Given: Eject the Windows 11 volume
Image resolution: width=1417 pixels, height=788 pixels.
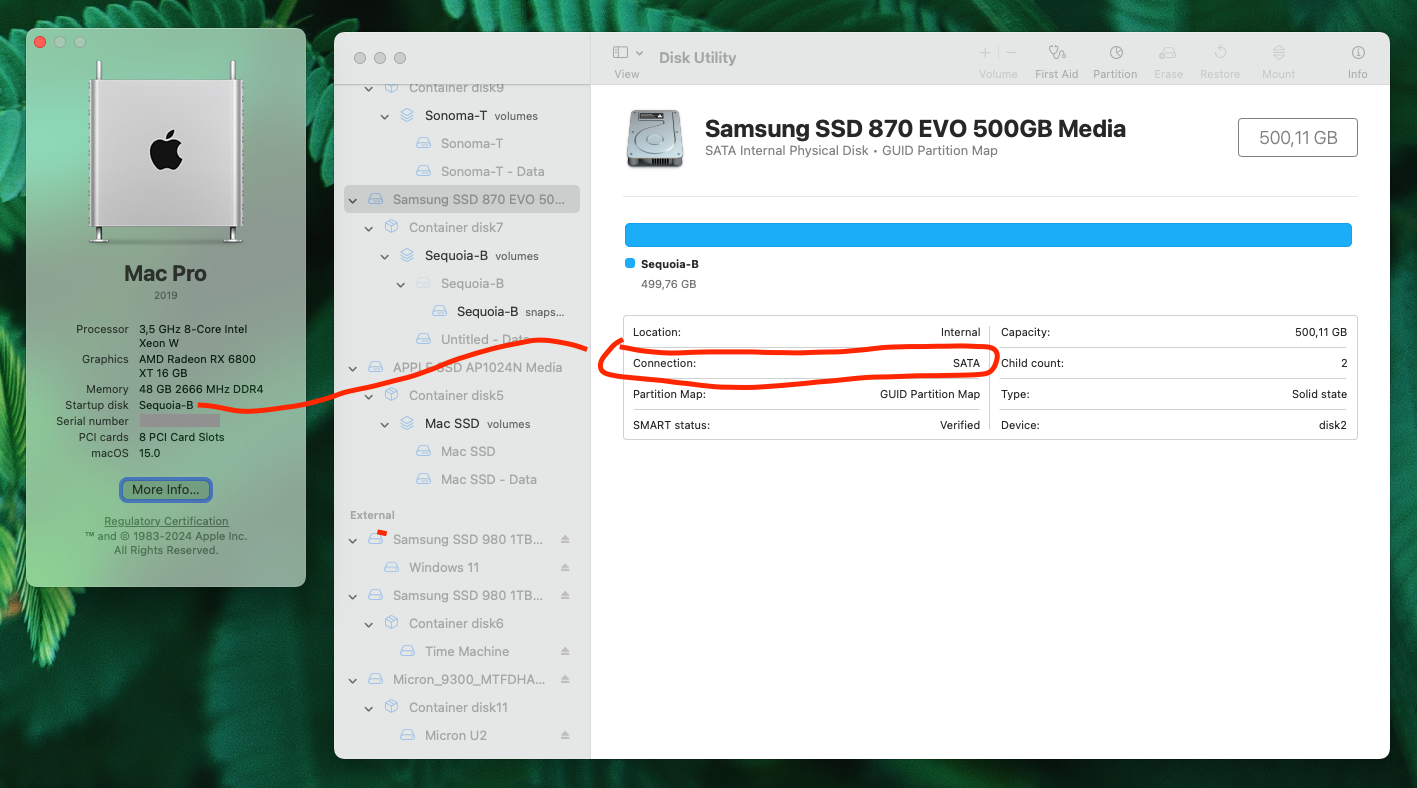Looking at the screenshot, I should [565, 567].
